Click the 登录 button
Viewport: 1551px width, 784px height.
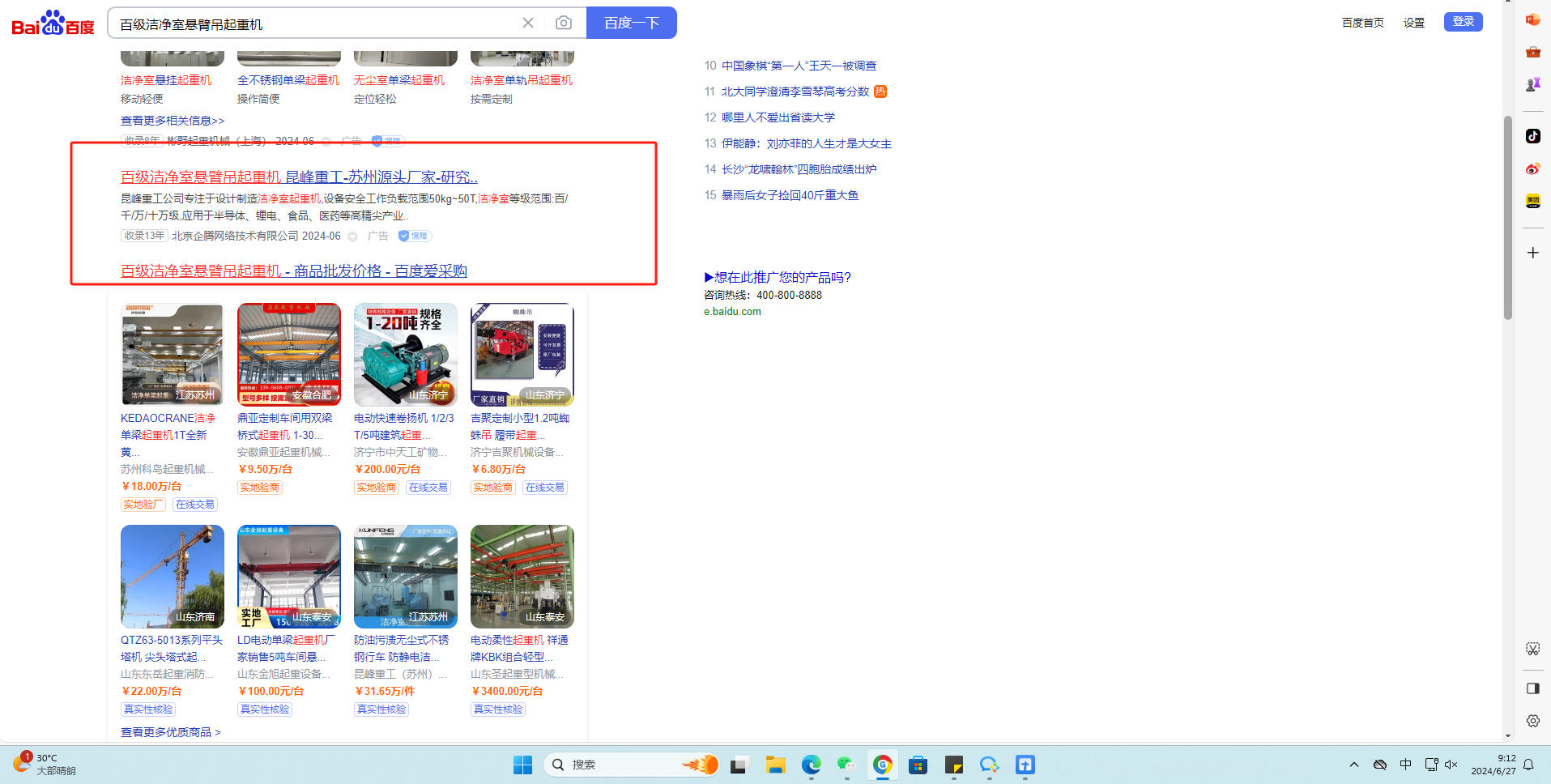1463,22
